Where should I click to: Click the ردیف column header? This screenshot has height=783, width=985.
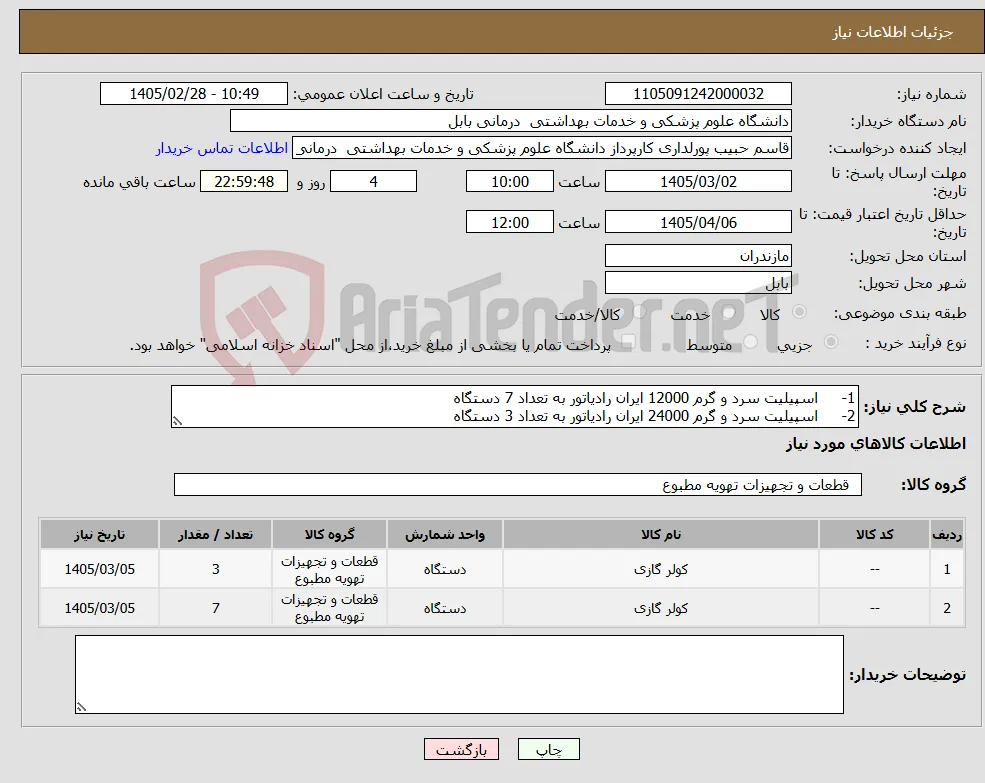(947, 534)
